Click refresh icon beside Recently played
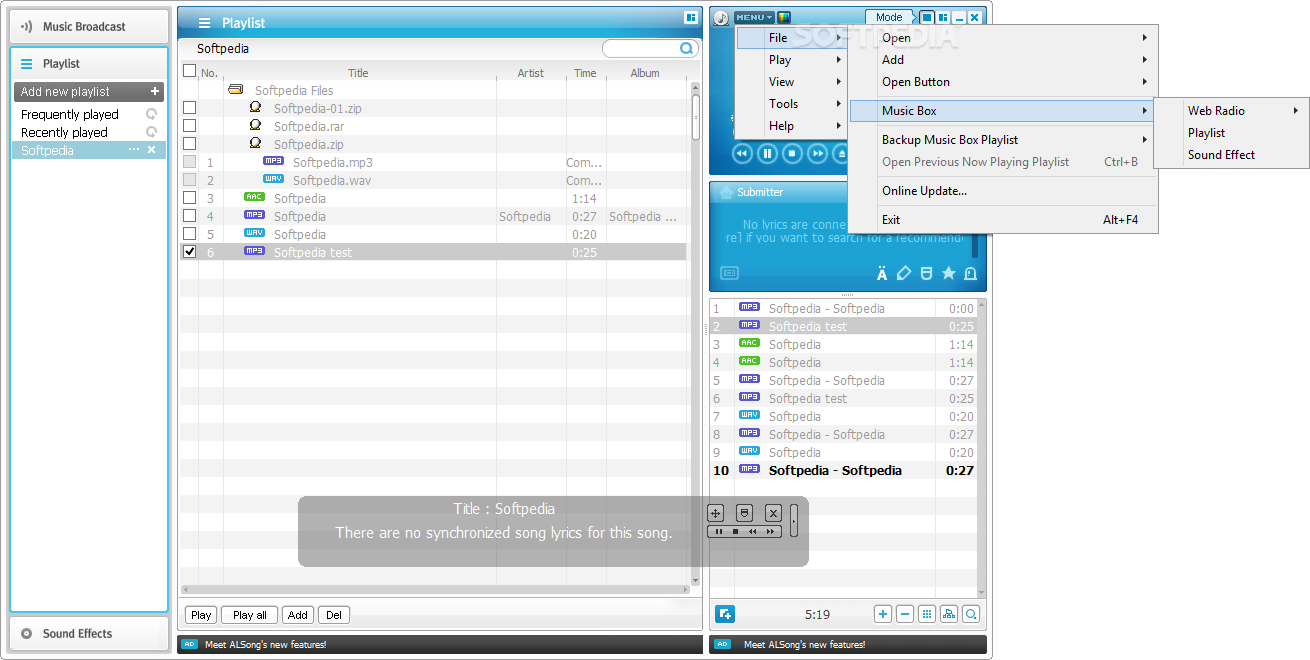The height and width of the screenshot is (660, 1310). point(152,132)
